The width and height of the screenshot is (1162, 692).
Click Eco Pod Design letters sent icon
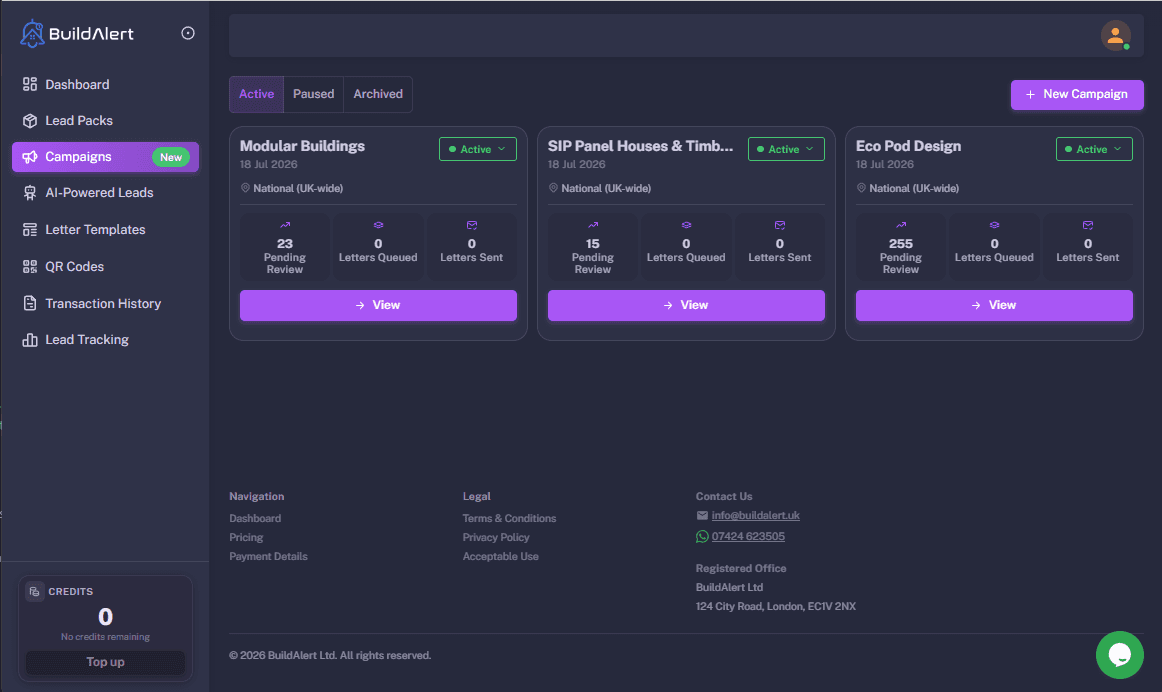tap(1088, 225)
